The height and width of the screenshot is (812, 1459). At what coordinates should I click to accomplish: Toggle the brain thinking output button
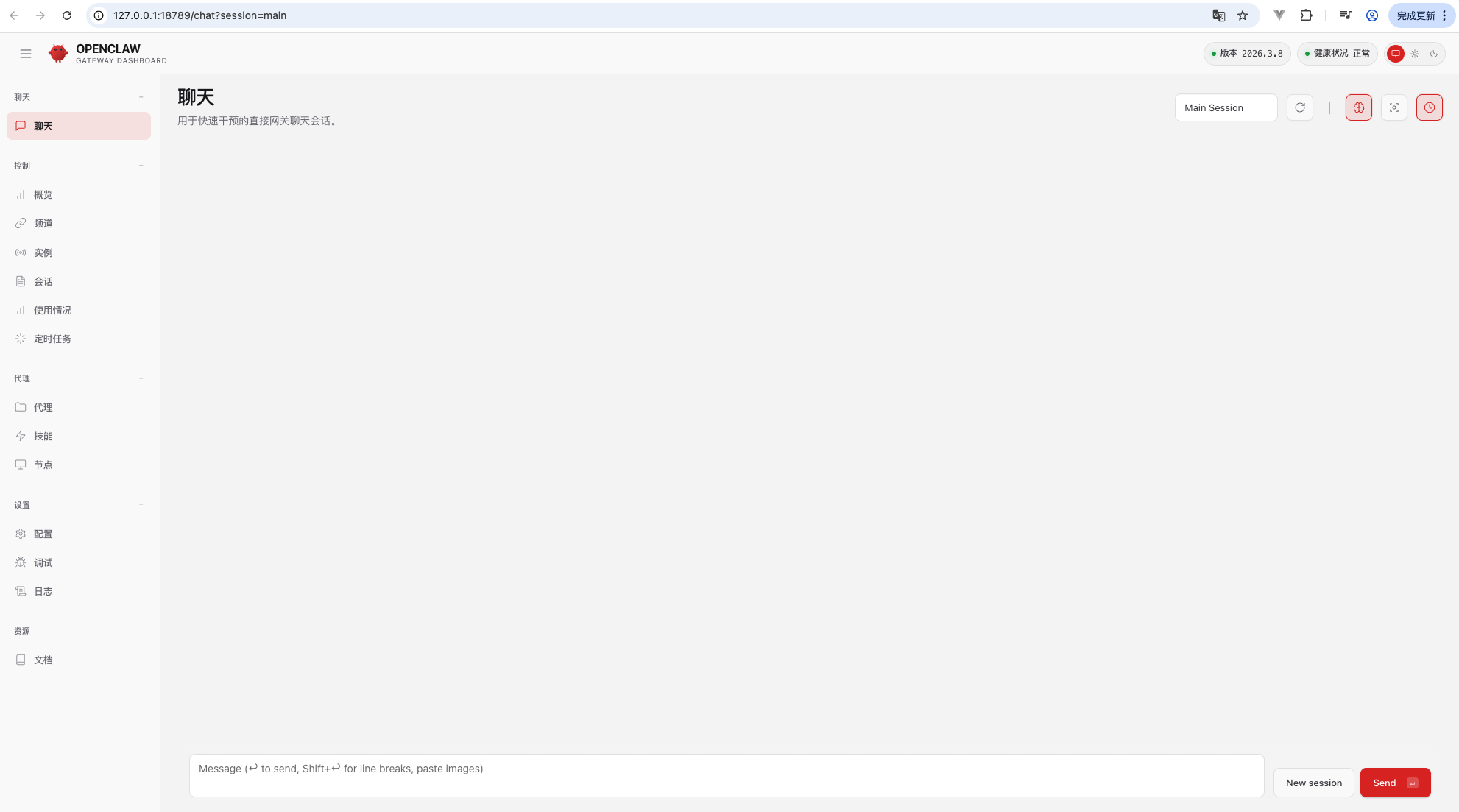click(1359, 107)
